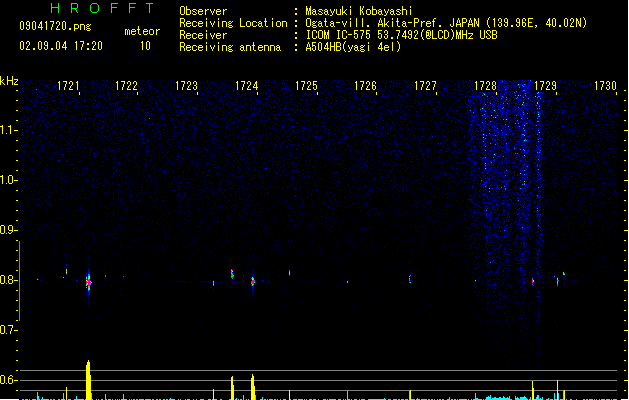Click the red echo just before 1729

point(533,281)
